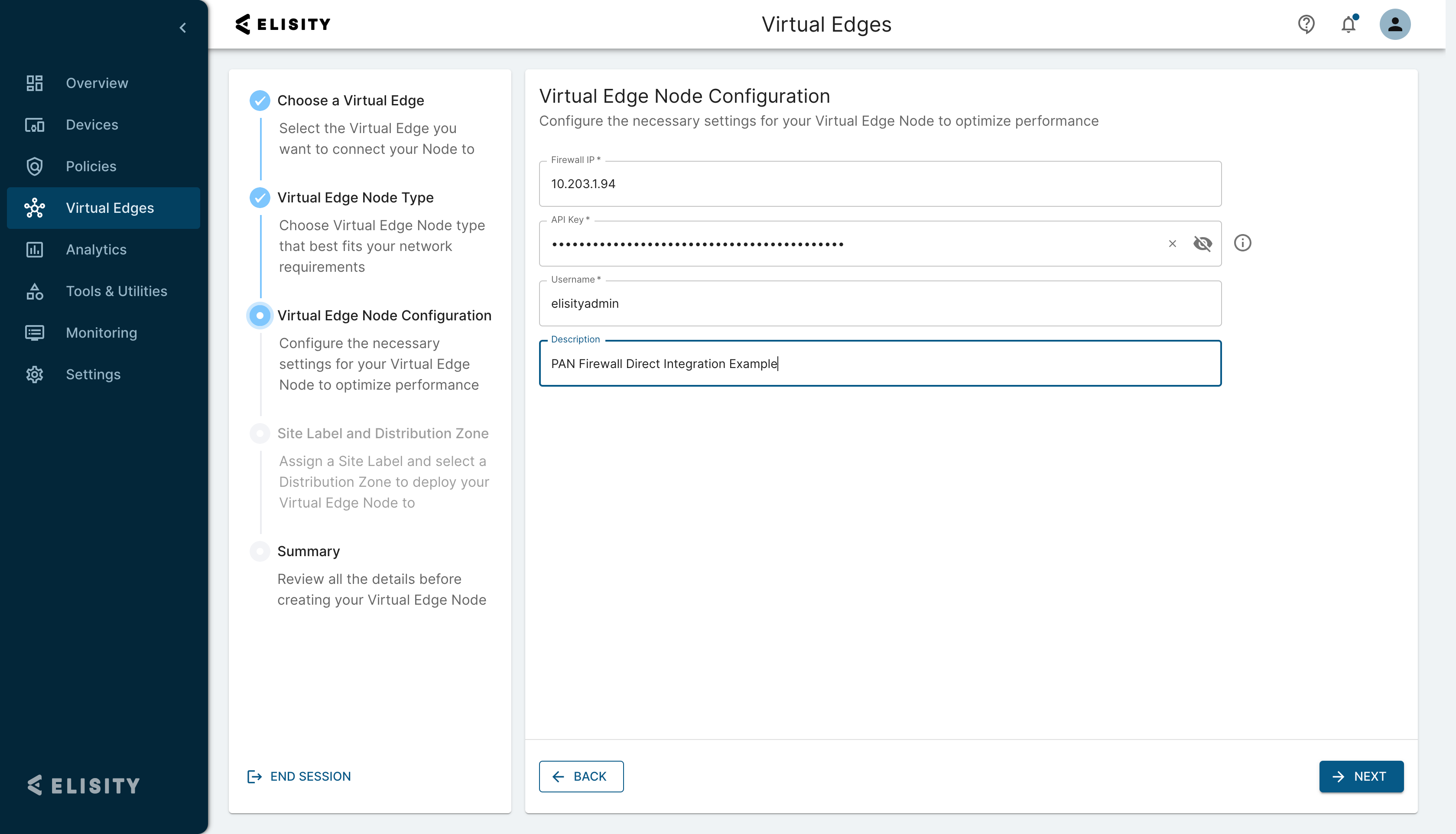
Task: Click the Choose a Virtual Edge step checkmark
Action: click(x=260, y=100)
